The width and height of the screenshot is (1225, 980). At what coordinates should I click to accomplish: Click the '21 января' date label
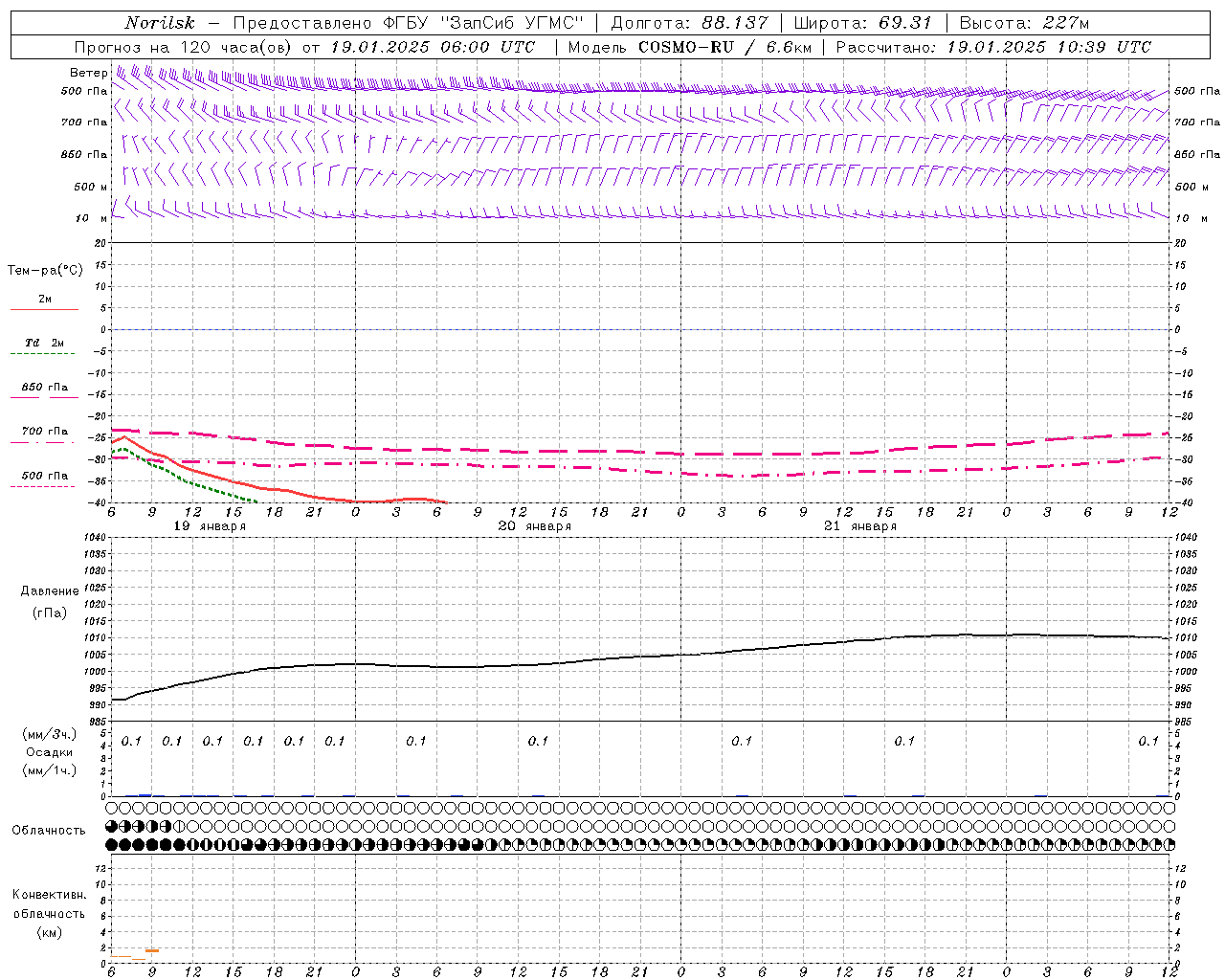coord(860,526)
